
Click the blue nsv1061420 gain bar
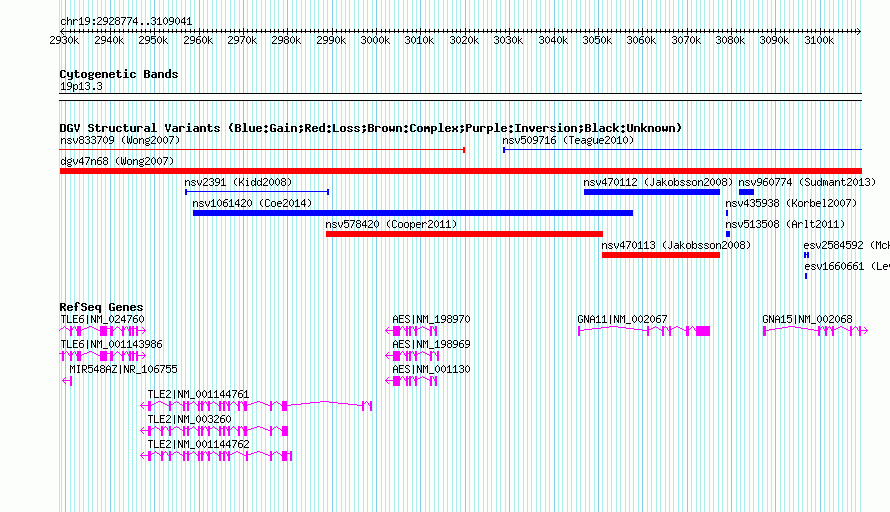pos(413,213)
